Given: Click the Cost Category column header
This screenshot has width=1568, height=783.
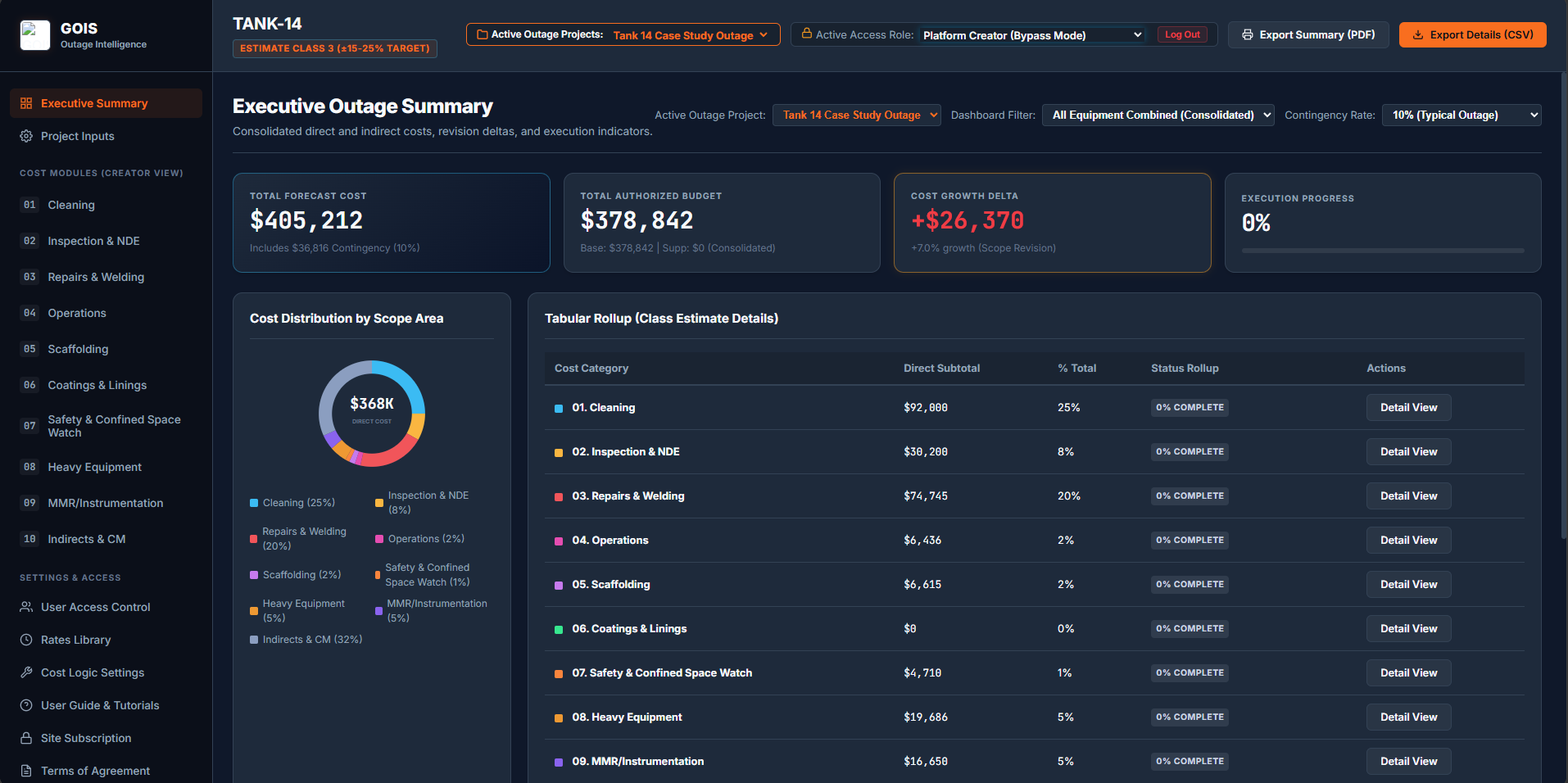Looking at the screenshot, I should (x=591, y=369).
